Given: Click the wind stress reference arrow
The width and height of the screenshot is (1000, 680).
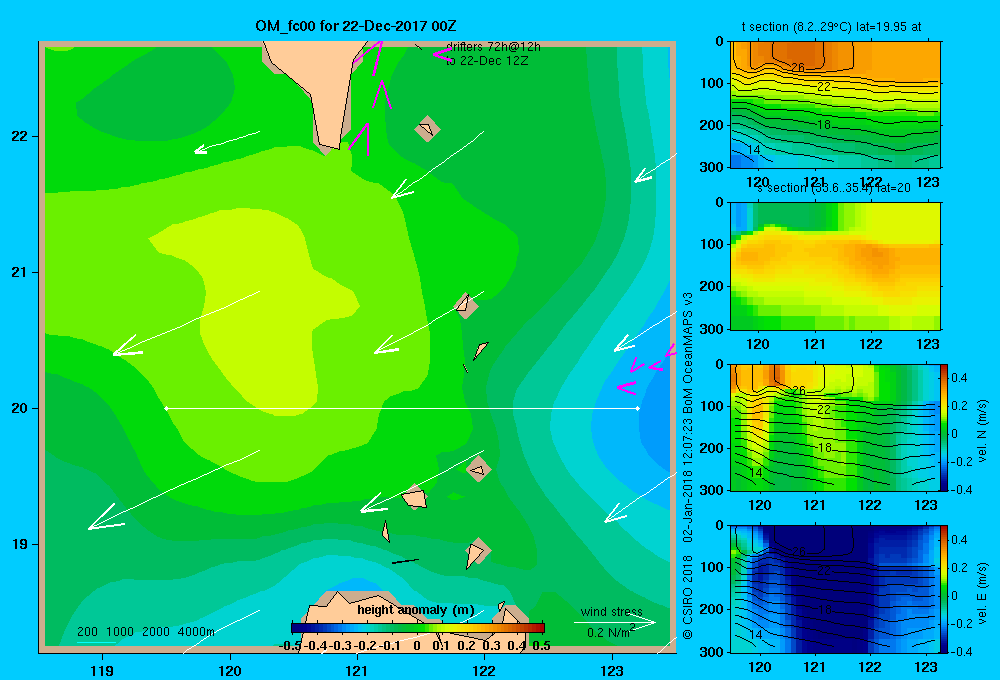Looking at the screenshot, I should (x=615, y=622).
